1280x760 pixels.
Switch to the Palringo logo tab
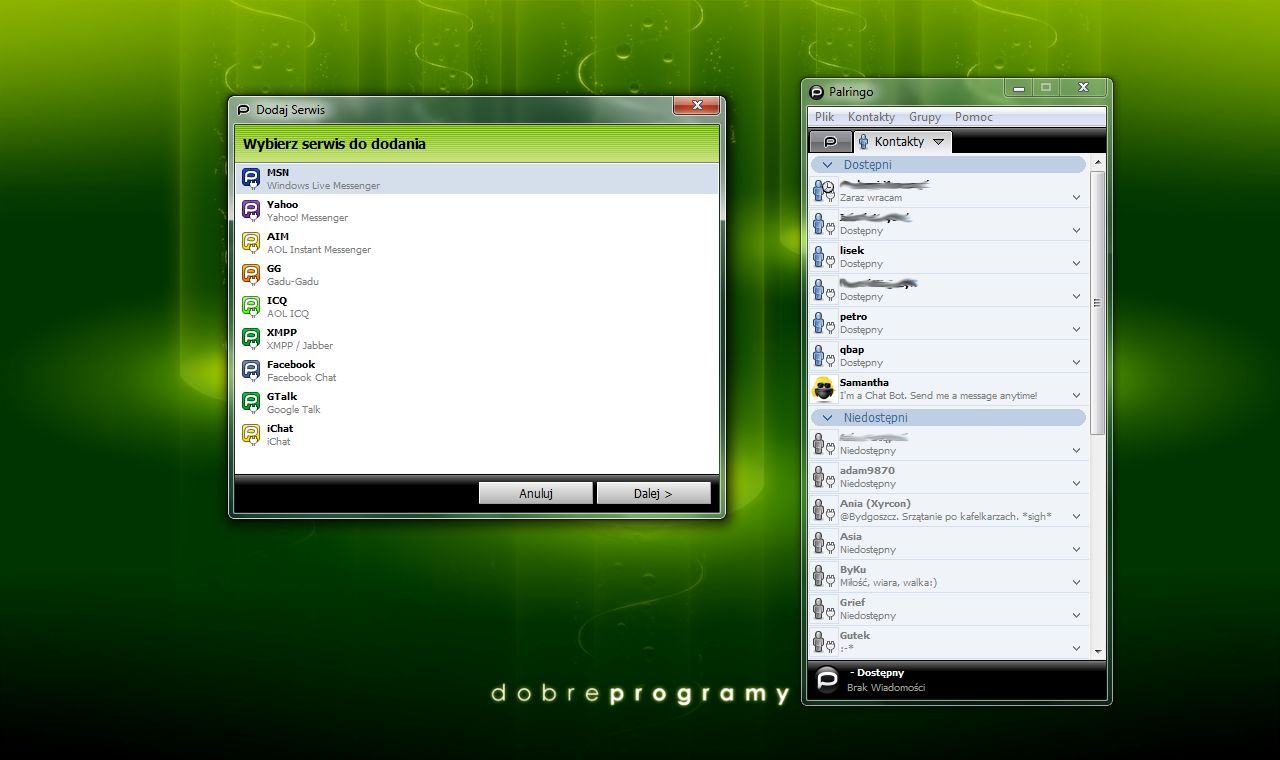click(830, 142)
